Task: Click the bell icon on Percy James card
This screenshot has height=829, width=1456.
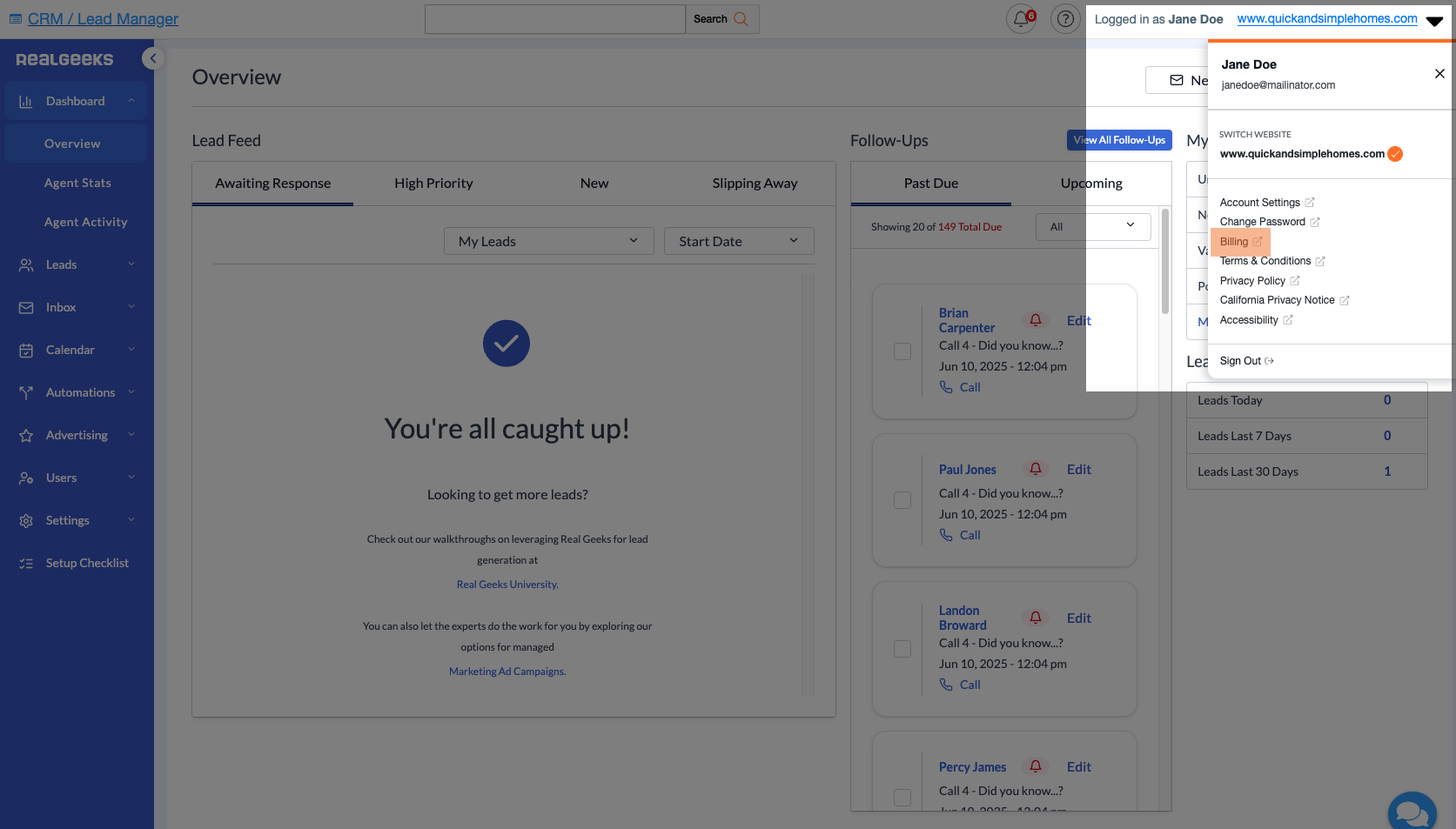Action: tap(1036, 766)
